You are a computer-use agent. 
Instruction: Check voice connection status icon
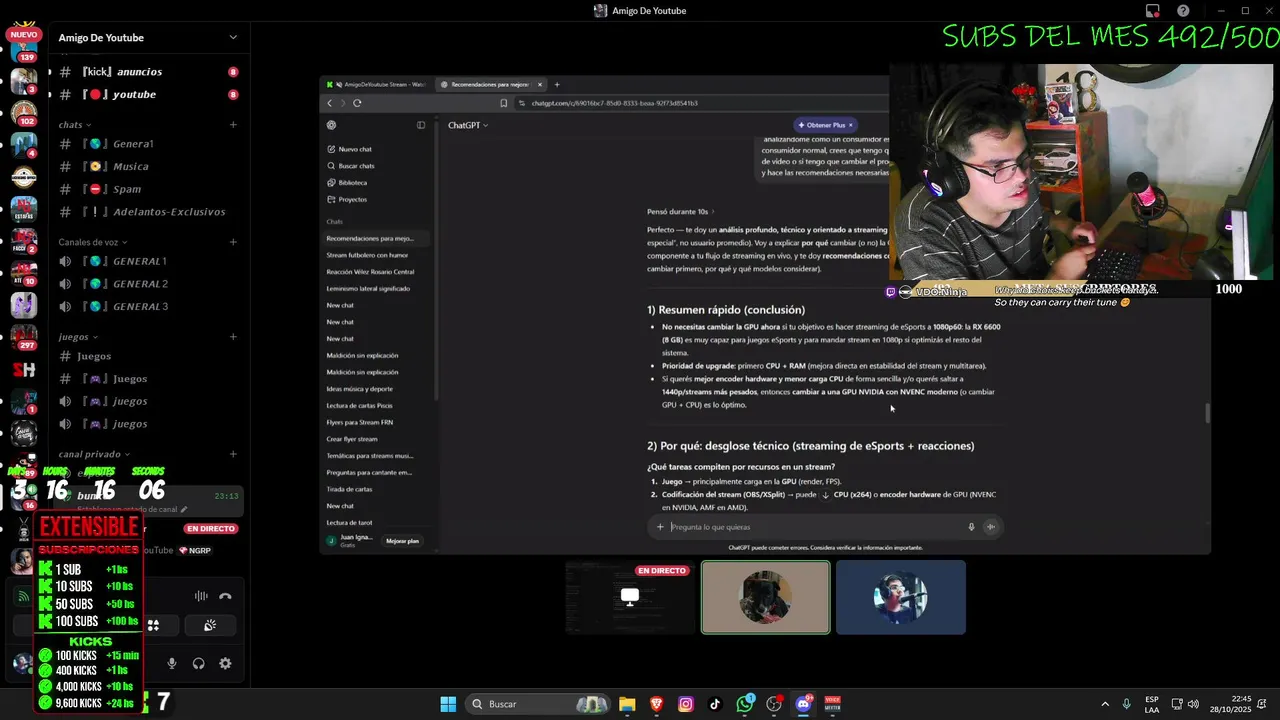(24, 597)
